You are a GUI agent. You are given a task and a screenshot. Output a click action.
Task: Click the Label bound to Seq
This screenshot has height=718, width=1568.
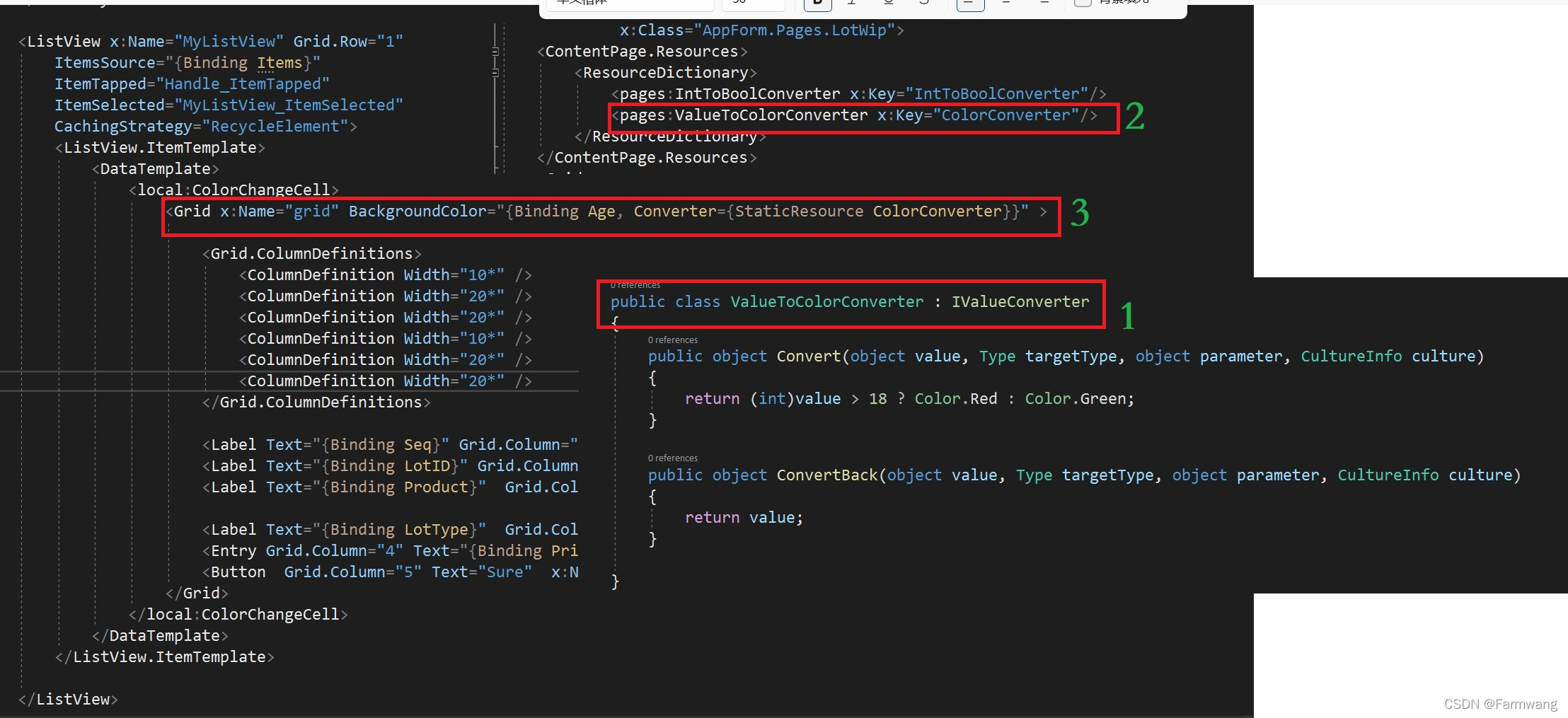coord(390,445)
